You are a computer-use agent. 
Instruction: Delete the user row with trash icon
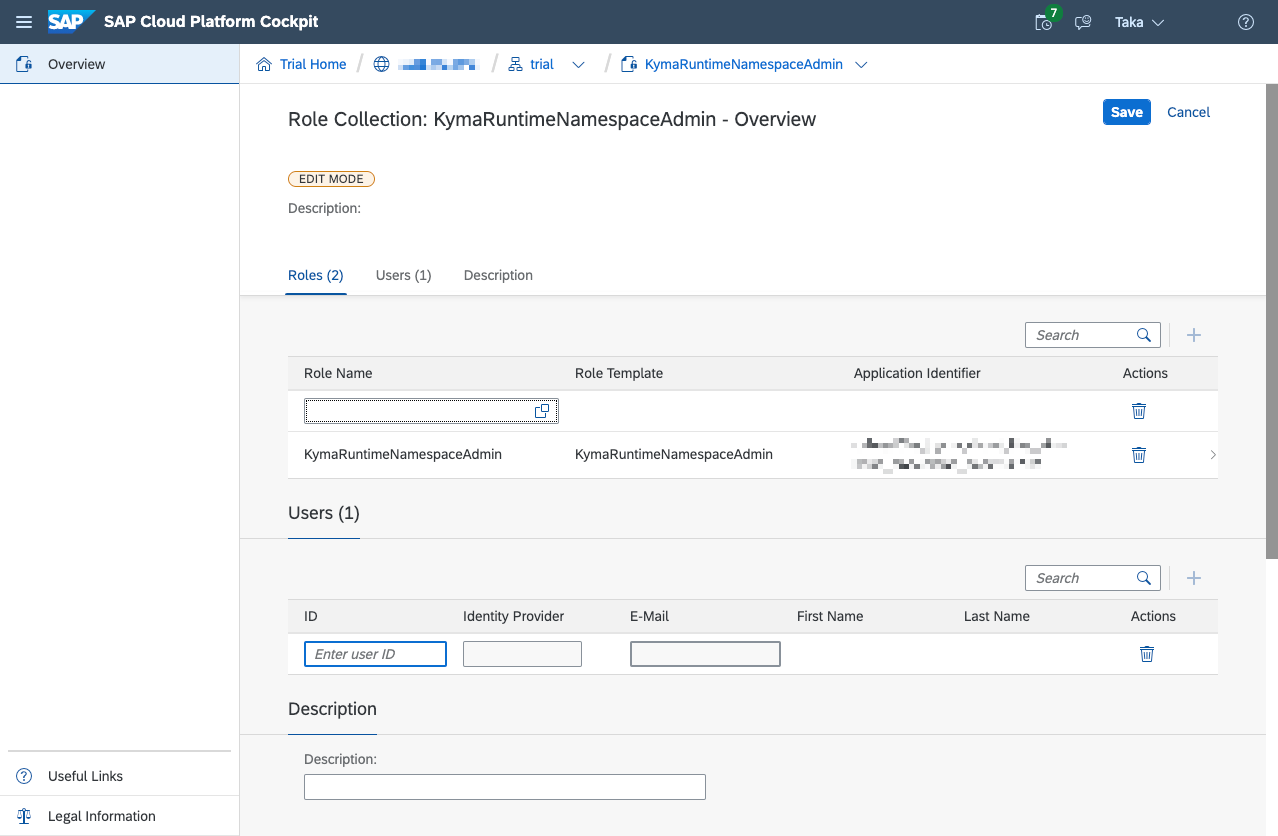click(x=1147, y=653)
